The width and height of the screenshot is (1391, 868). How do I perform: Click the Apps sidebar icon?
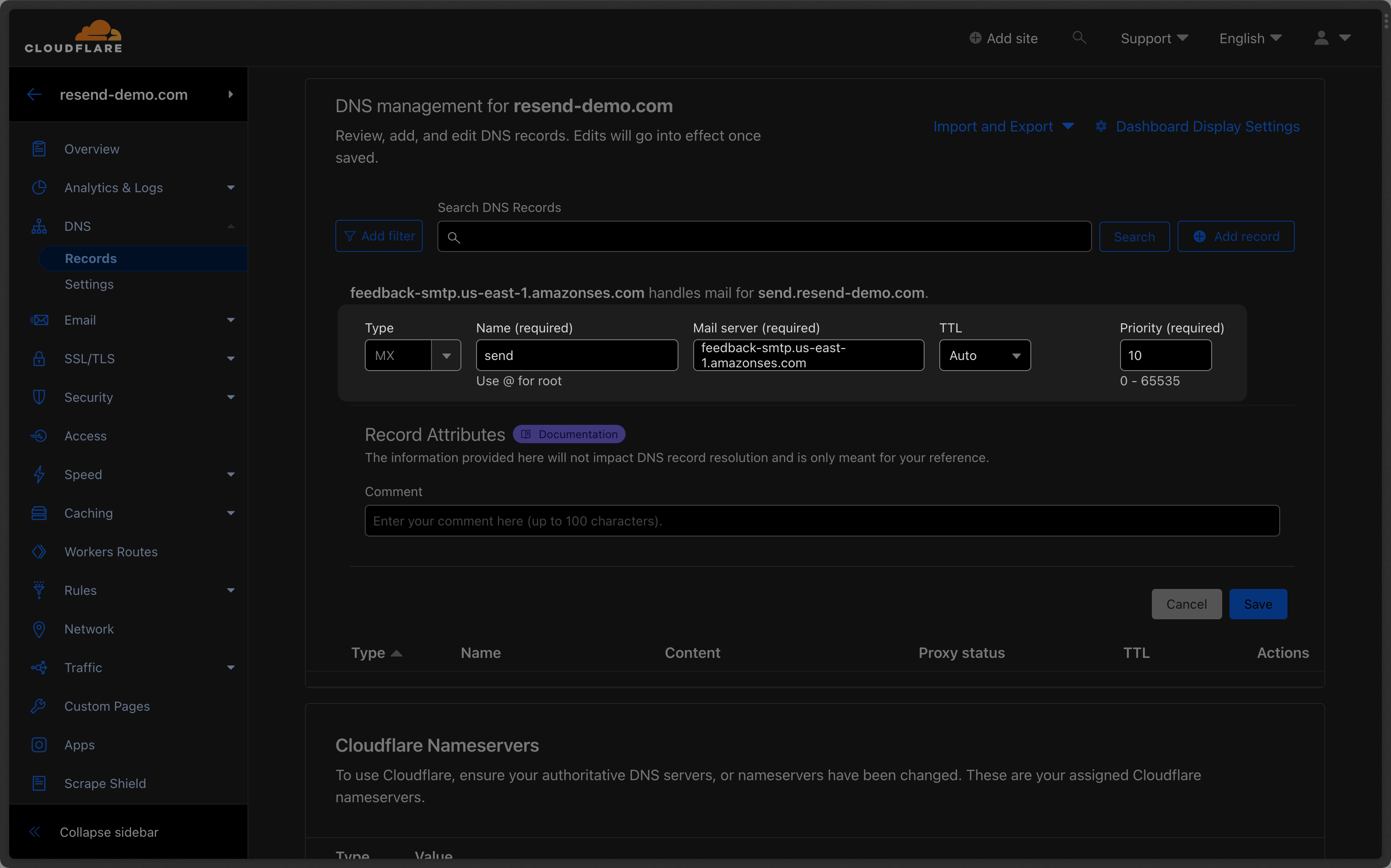pyautogui.click(x=39, y=745)
